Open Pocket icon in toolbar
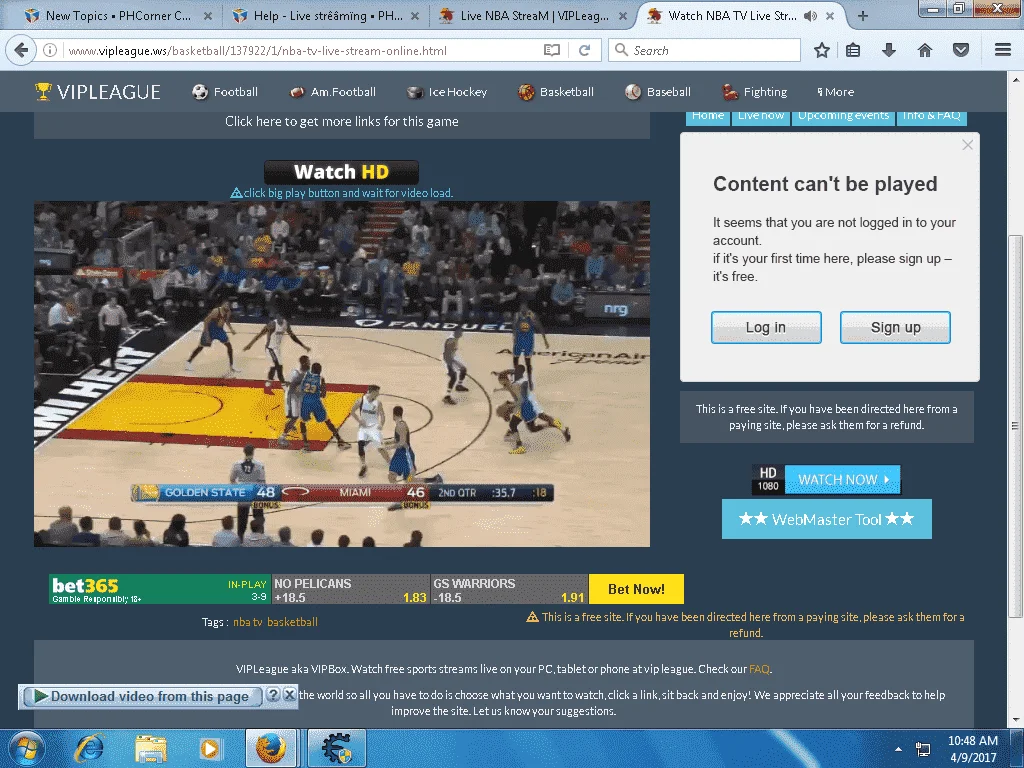Viewport: 1024px width, 768px height. tap(961, 50)
